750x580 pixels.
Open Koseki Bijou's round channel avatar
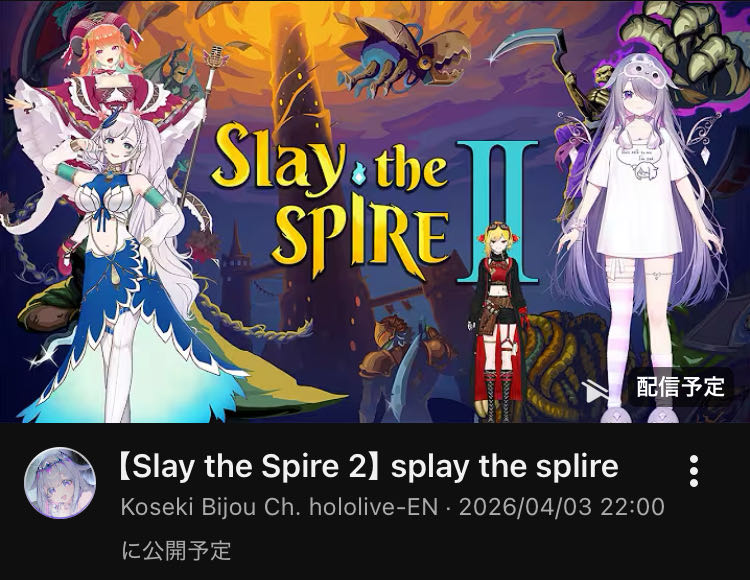tap(60, 483)
